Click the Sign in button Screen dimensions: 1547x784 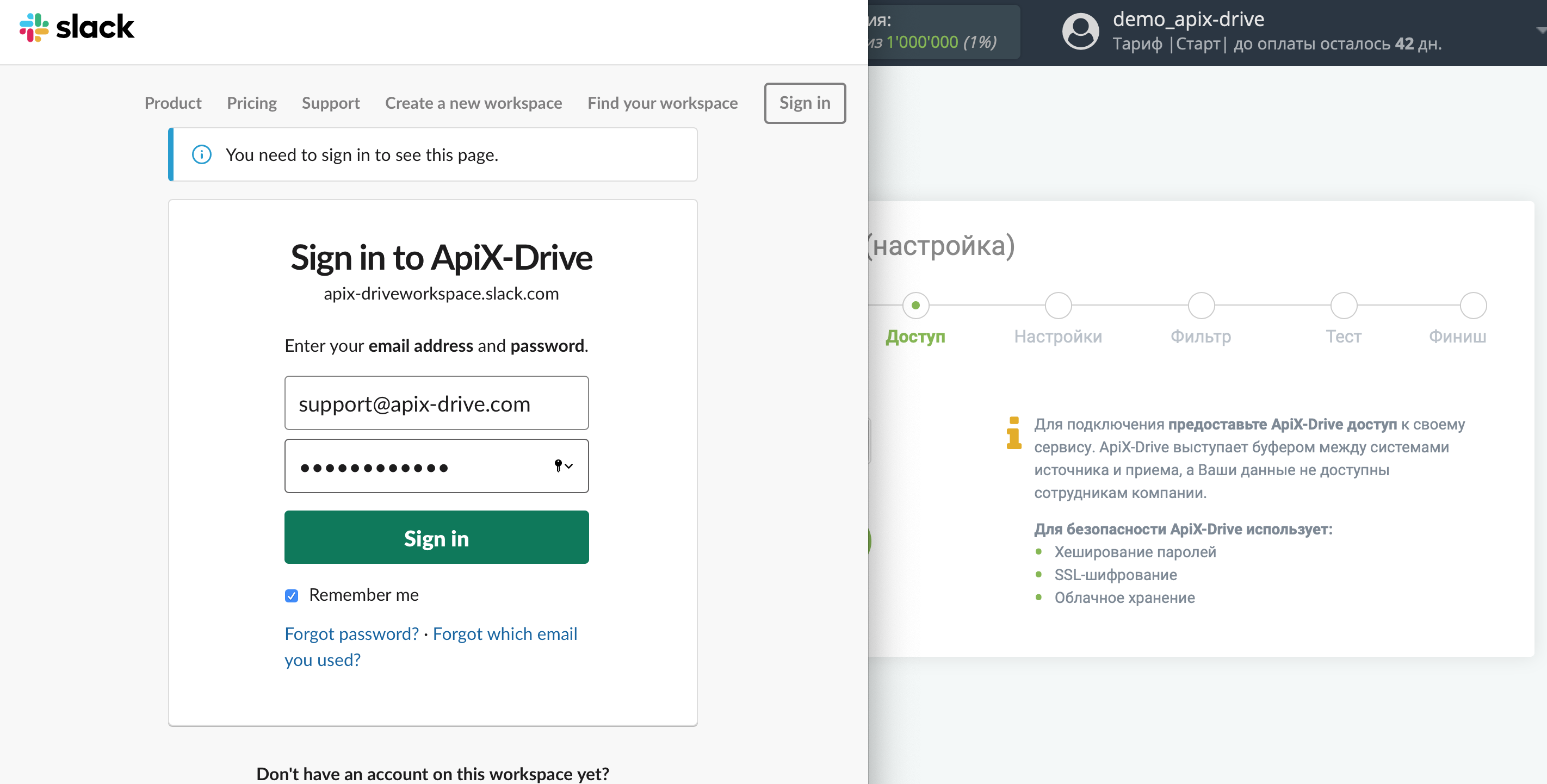click(435, 537)
